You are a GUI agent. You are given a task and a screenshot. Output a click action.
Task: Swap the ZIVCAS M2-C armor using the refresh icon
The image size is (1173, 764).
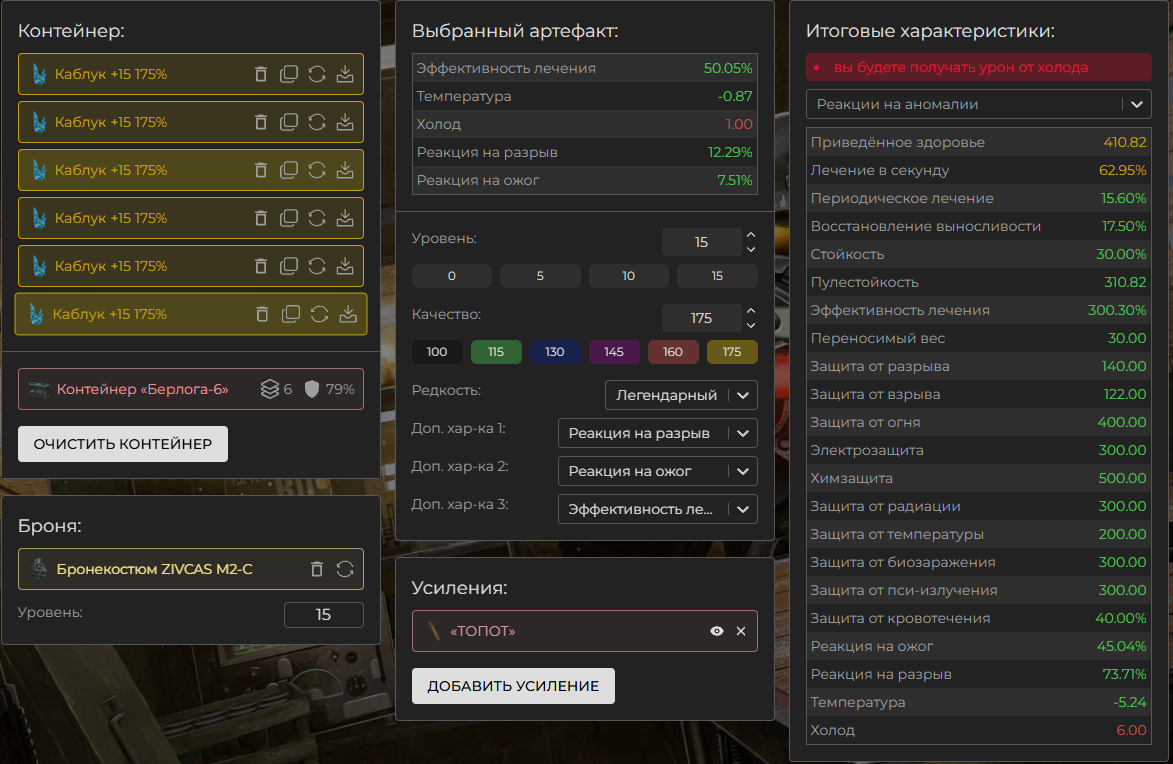345,569
